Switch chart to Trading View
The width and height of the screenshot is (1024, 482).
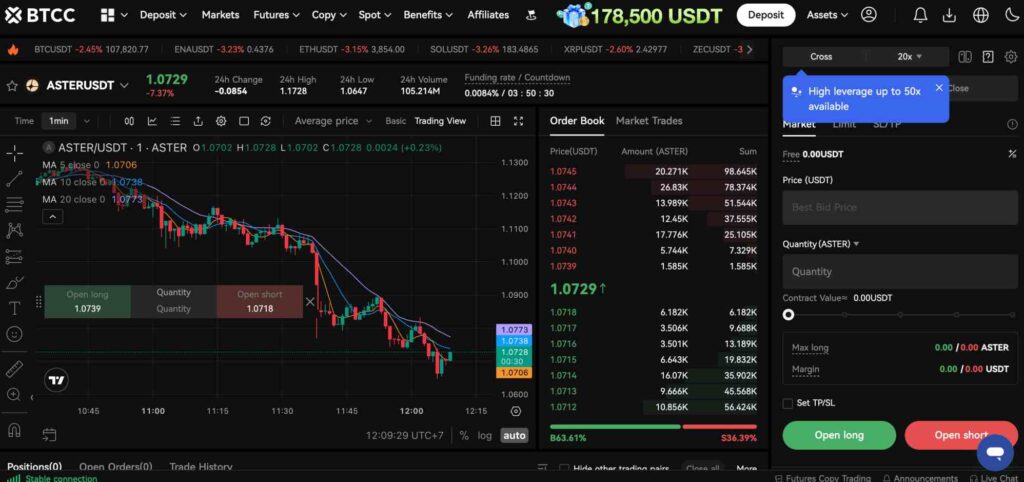(x=440, y=121)
